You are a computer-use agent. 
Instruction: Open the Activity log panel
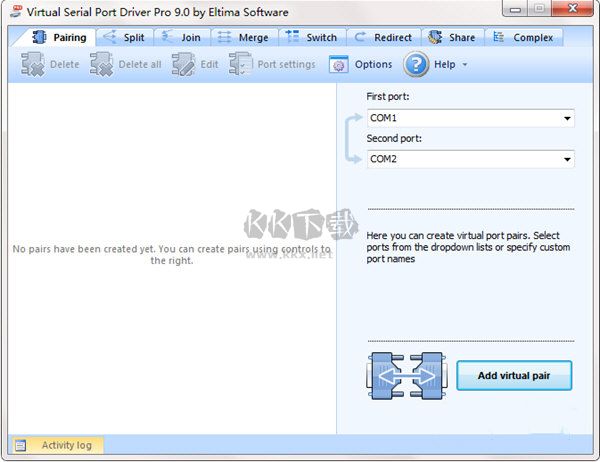tap(57, 445)
